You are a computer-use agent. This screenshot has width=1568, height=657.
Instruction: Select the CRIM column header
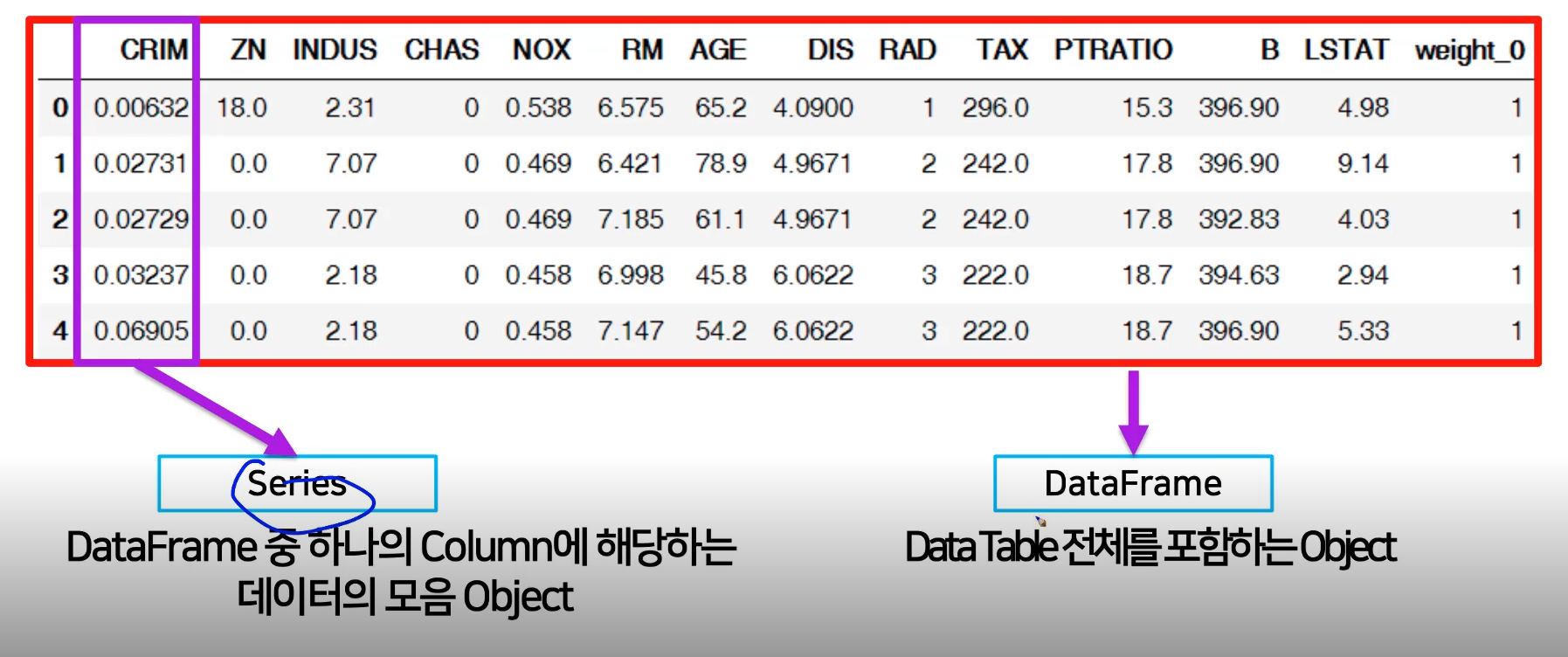[x=154, y=50]
